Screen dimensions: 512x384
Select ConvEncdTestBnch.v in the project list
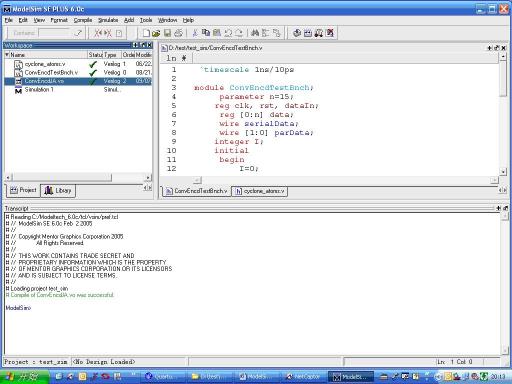coord(51,73)
